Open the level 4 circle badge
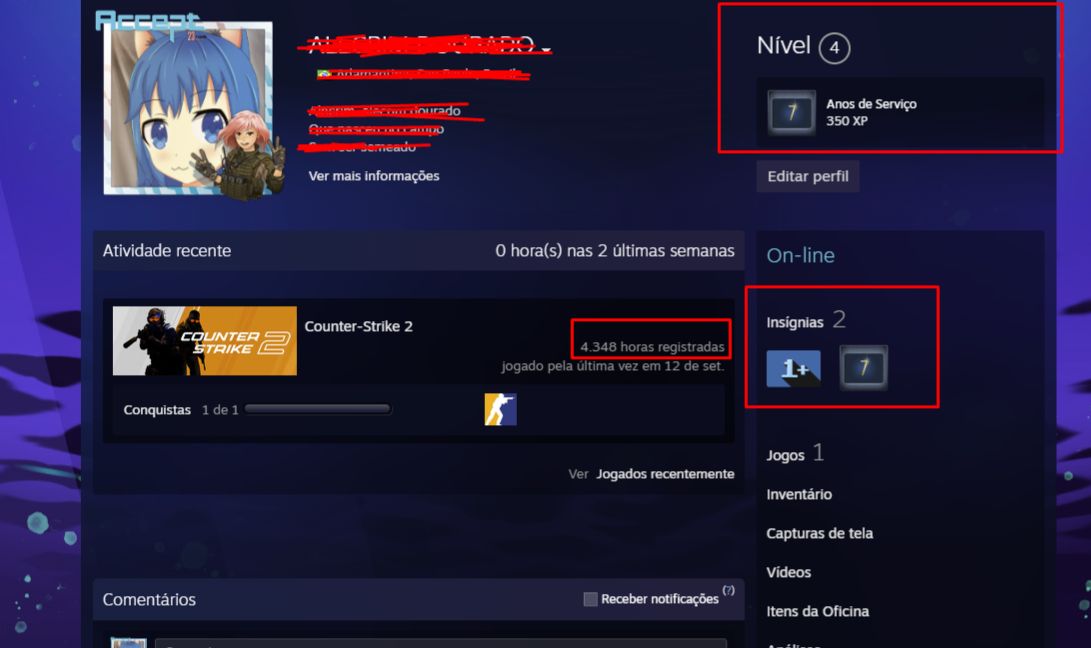The image size is (1091, 648). (834, 48)
